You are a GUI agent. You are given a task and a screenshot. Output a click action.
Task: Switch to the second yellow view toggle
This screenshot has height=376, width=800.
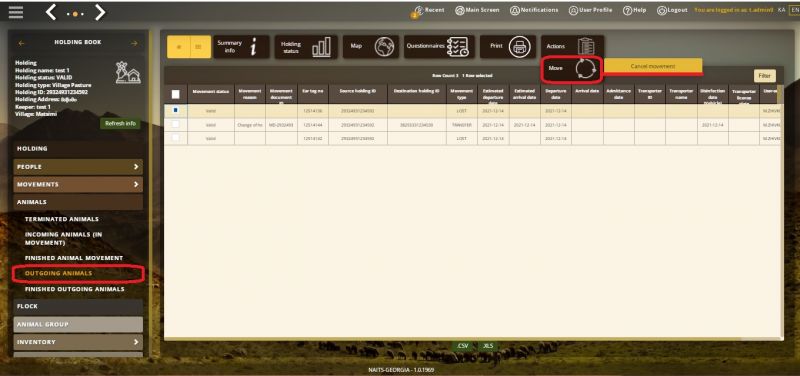point(200,47)
